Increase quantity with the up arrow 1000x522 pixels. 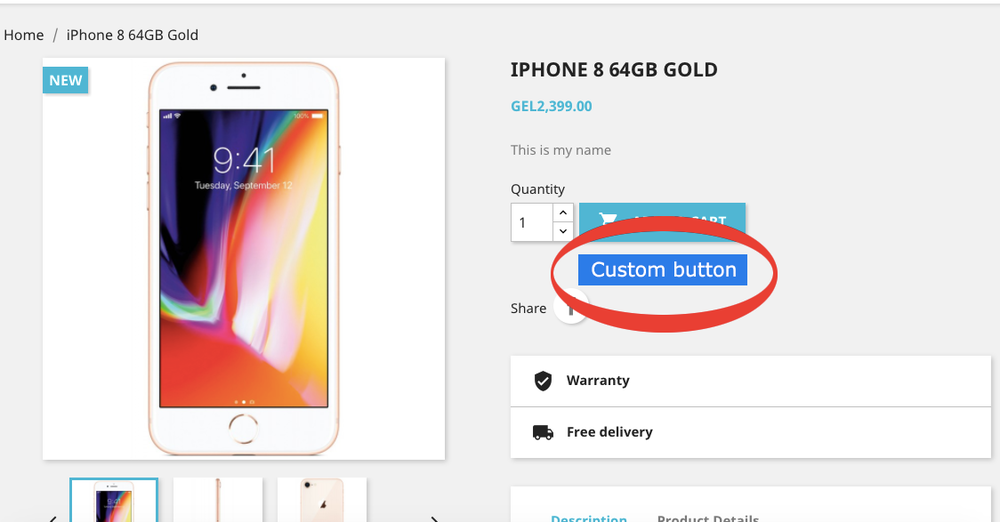562,213
